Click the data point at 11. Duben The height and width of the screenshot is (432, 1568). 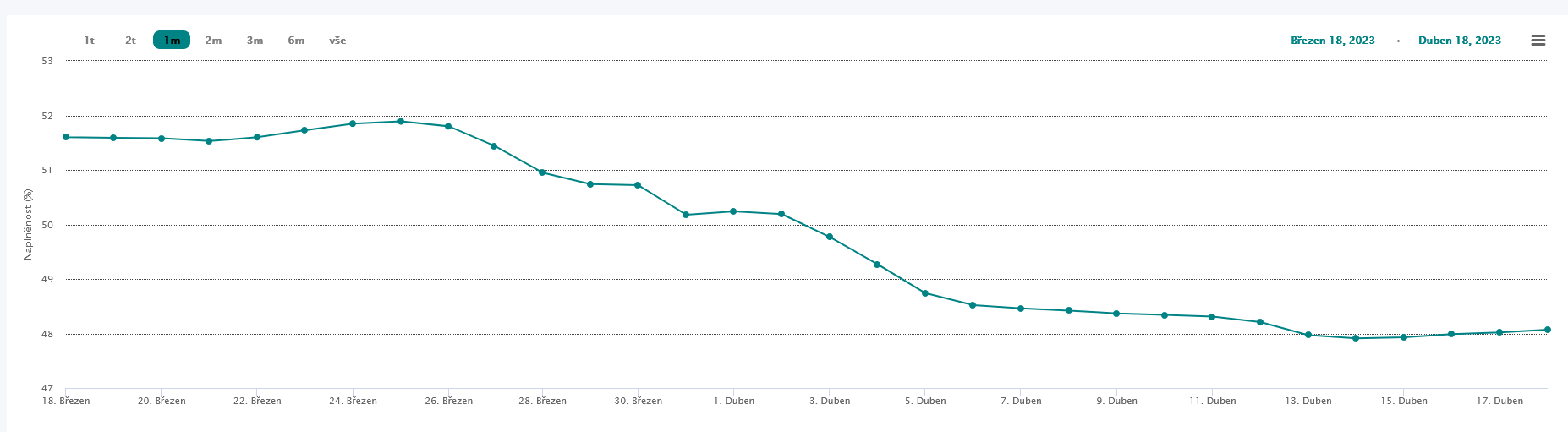pyautogui.click(x=1212, y=317)
